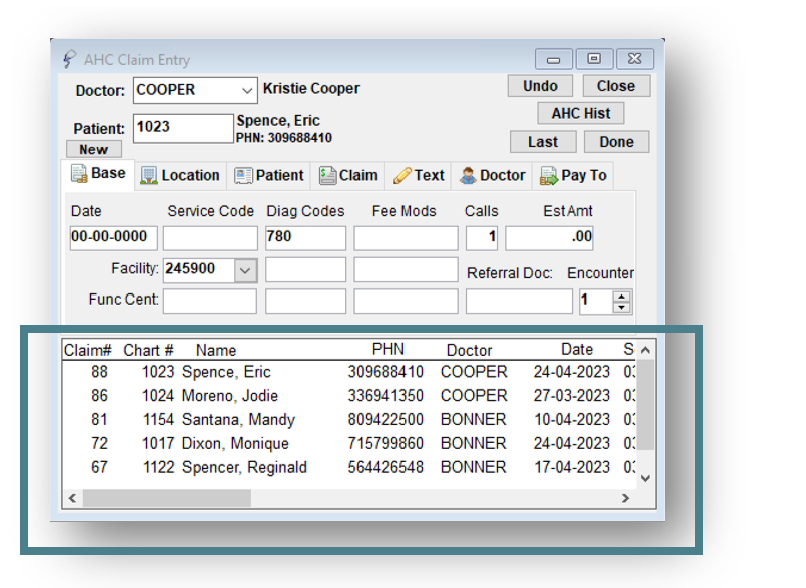Increase the Encounter number with up arrow

click(x=621, y=297)
